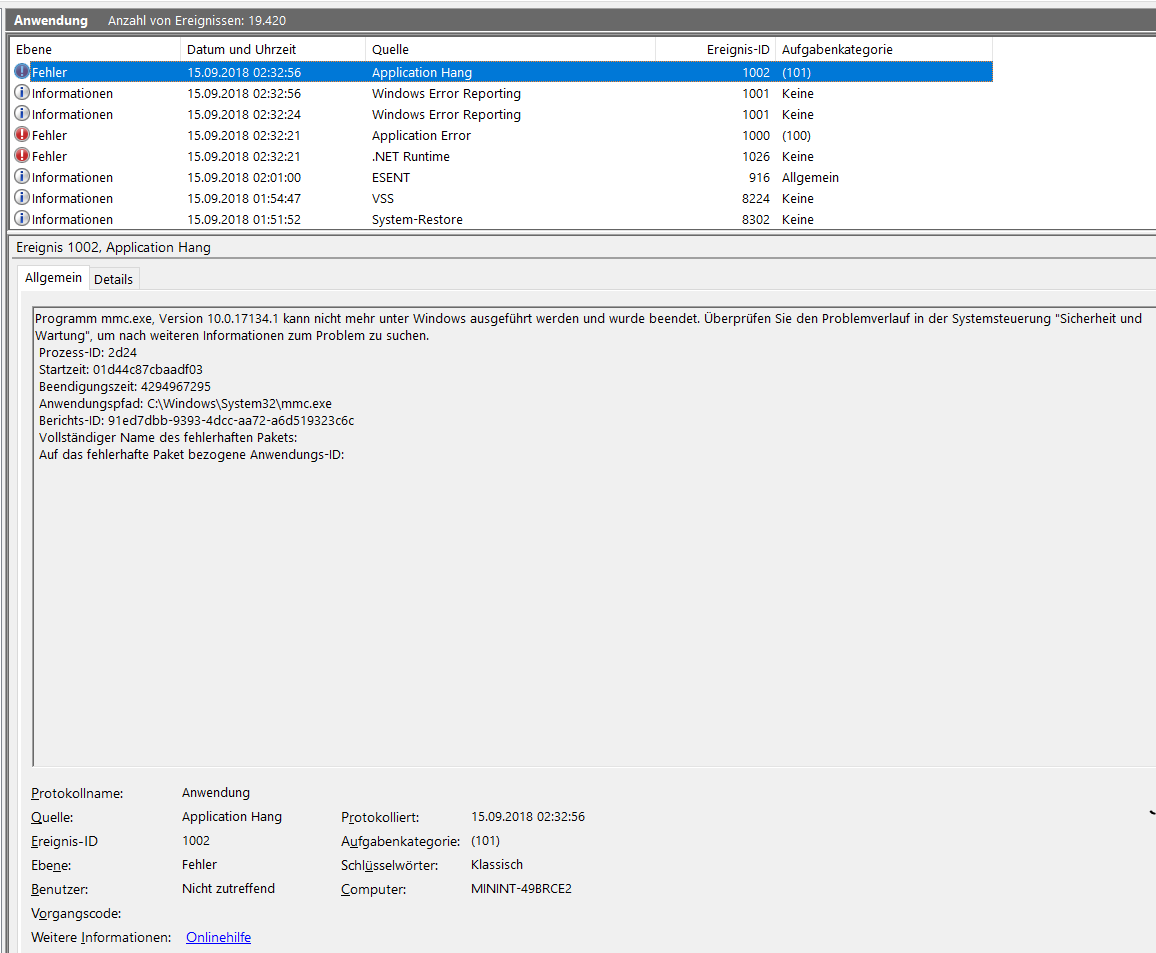The height and width of the screenshot is (953, 1156).
Task: Click the red error icon of the .NET Runtime row
Action: [x=22, y=156]
